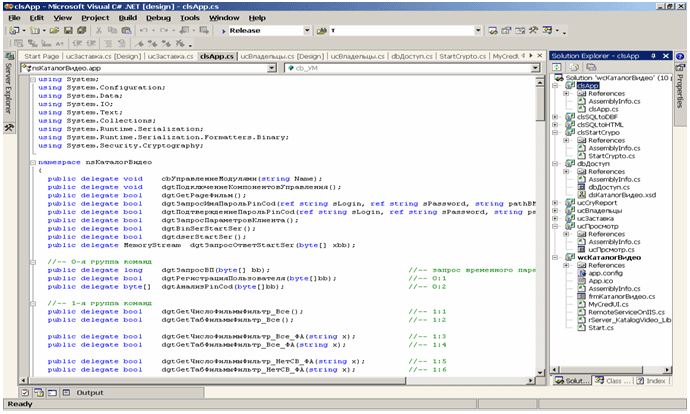The image size is (690, 414).
Task: Click the Increase Indent icon
Action: [x=91, y=43]
